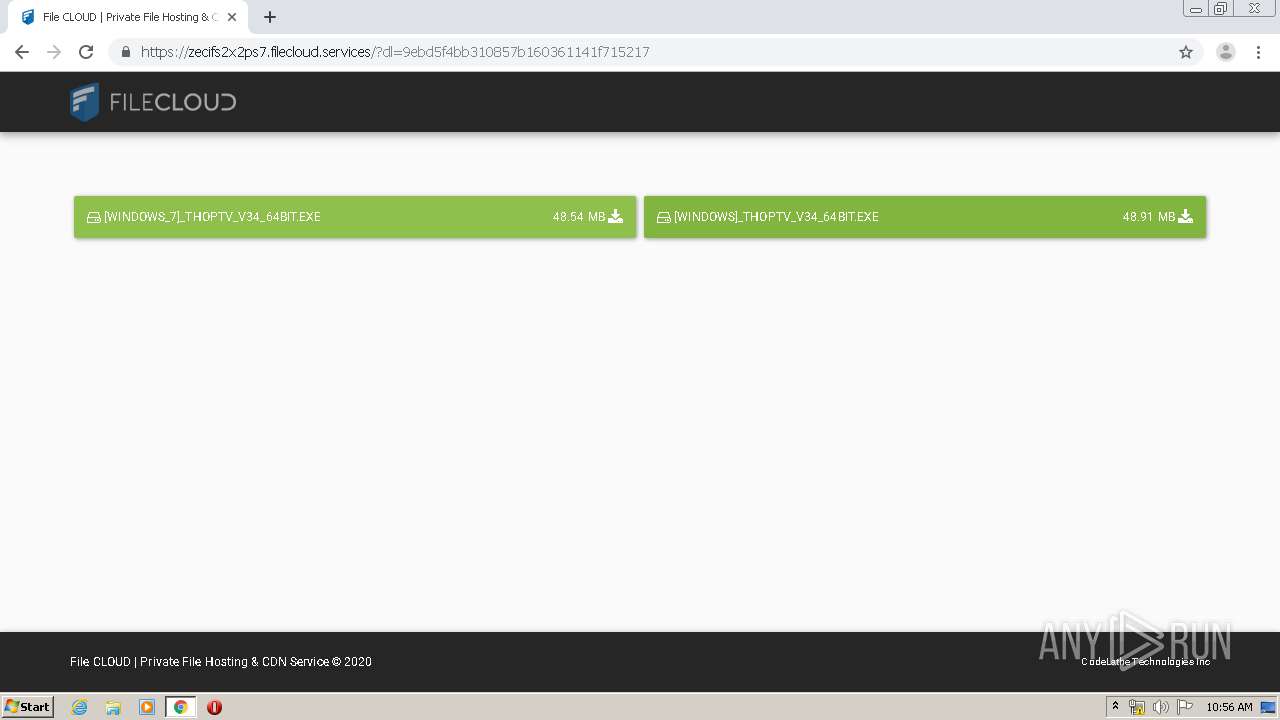Image resolution: width=1280 pixels, height=720 pixels.
Task: Click the 10:56 AM clock
Action: tap(1229, 707)
